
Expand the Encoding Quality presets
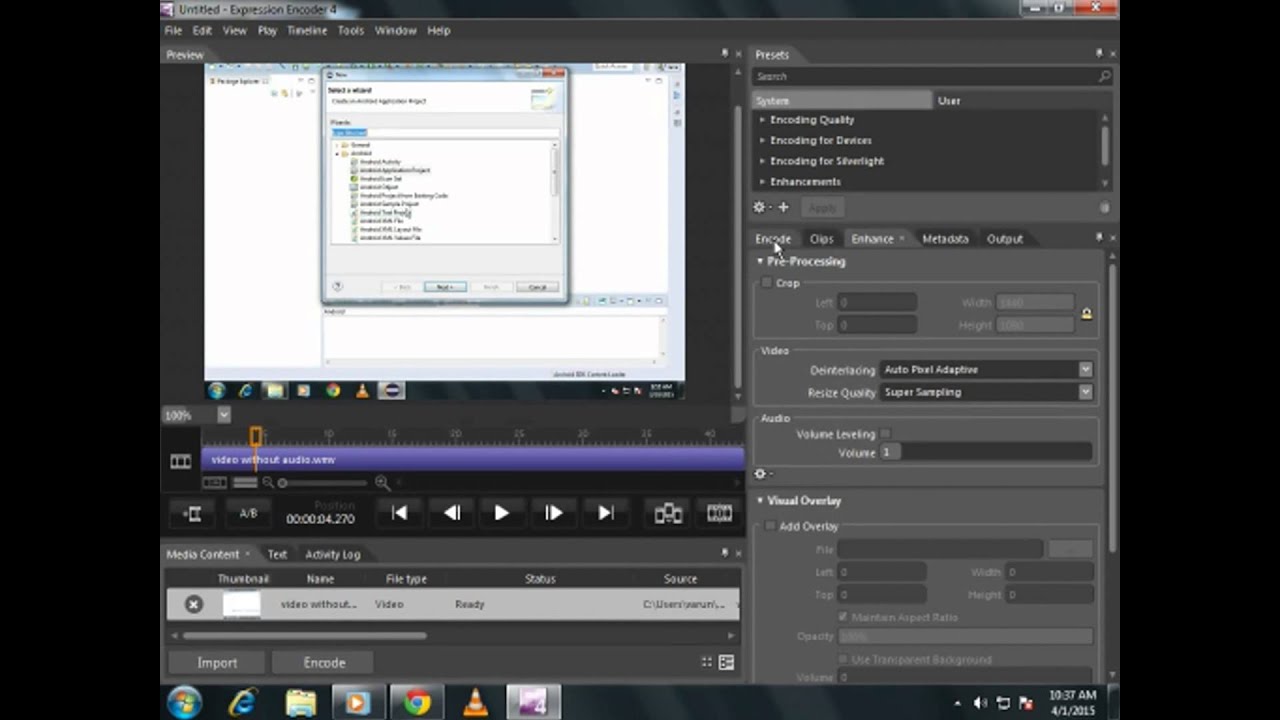click(x=762, y=120)
